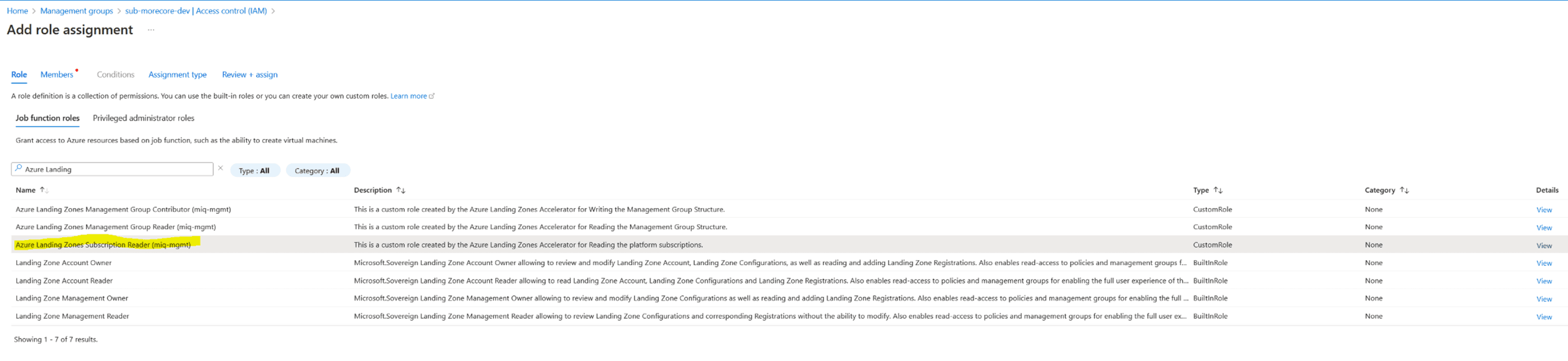View details of Landing Zone Management Reader

[x=1544, y=317]
